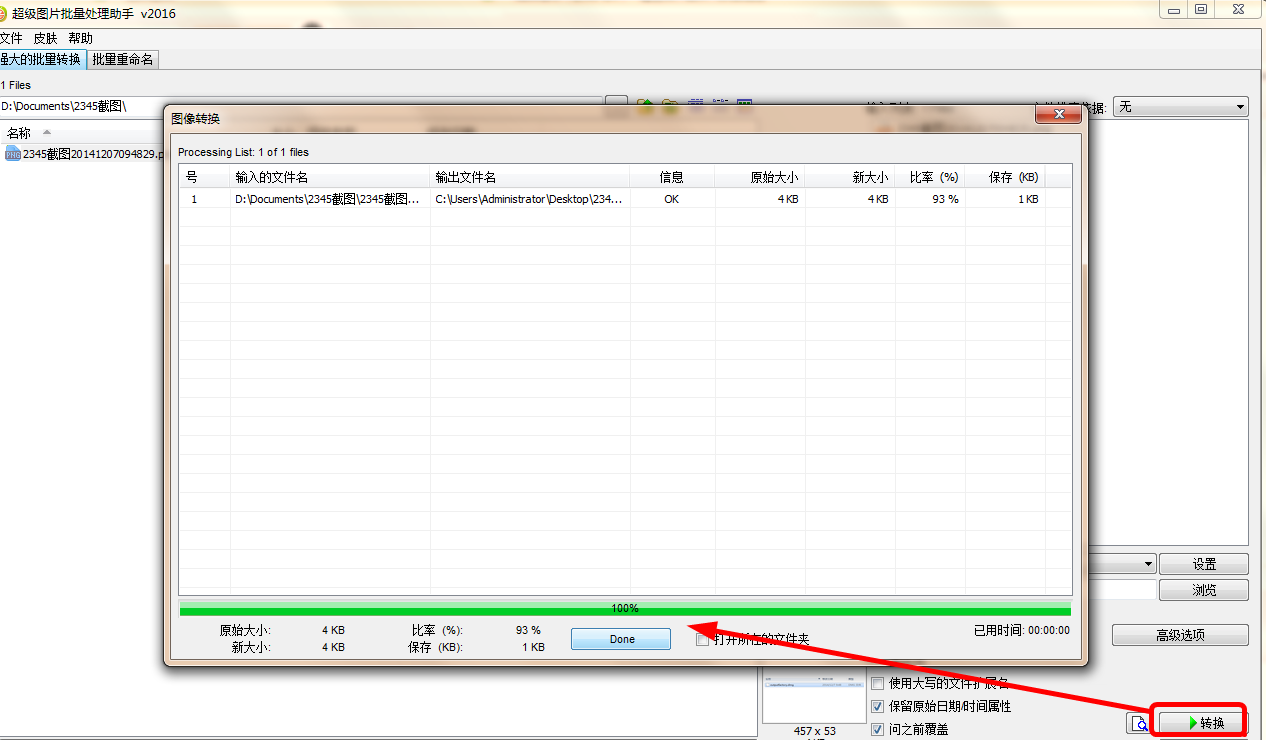Click the 原始大小 column header

pyautogui.click(x=760, y=177)
